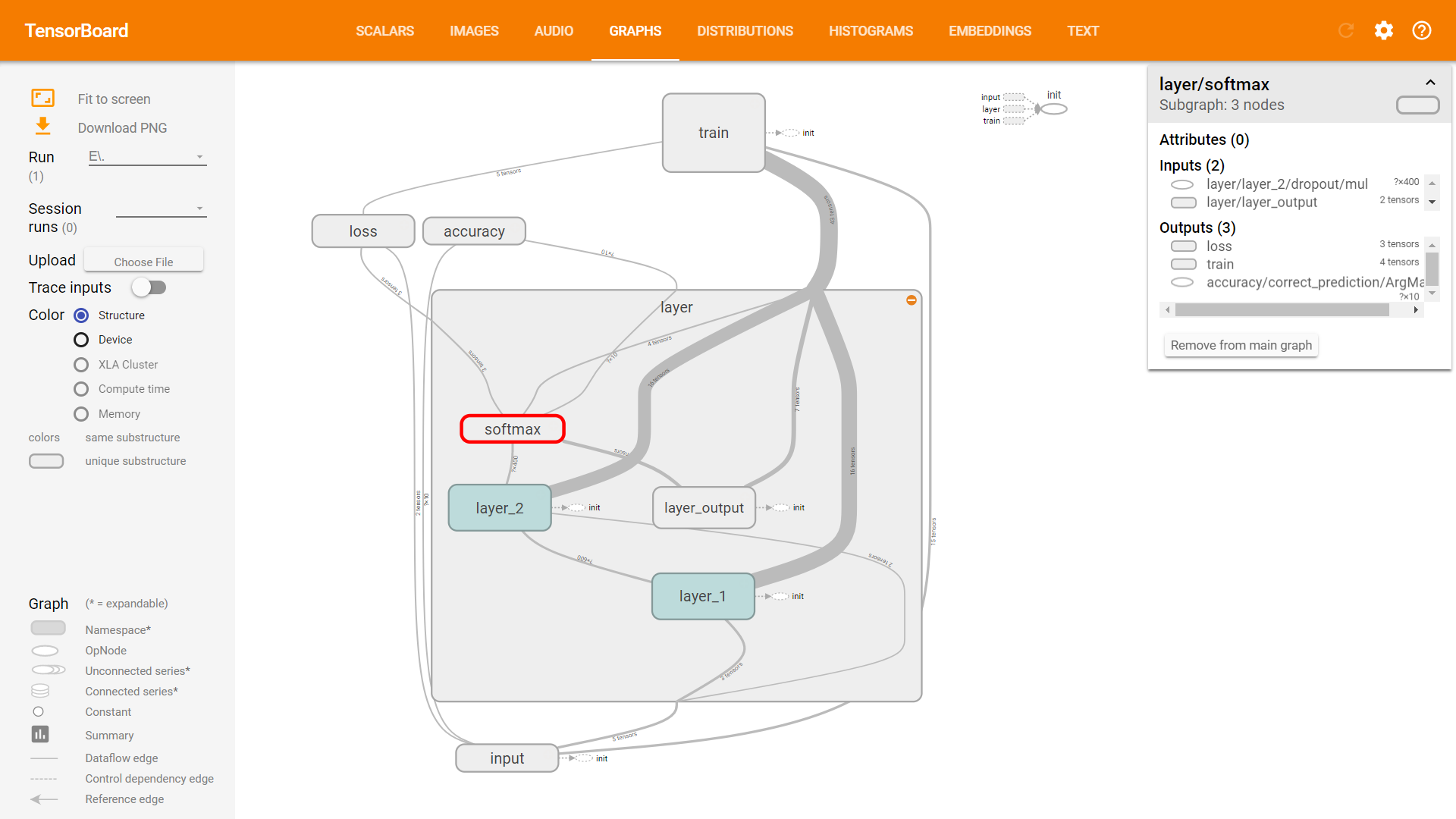Click the Choose File upload button
Viewport: 1456px width, 819px height.
pyautogui.click(x=143, y=262)
